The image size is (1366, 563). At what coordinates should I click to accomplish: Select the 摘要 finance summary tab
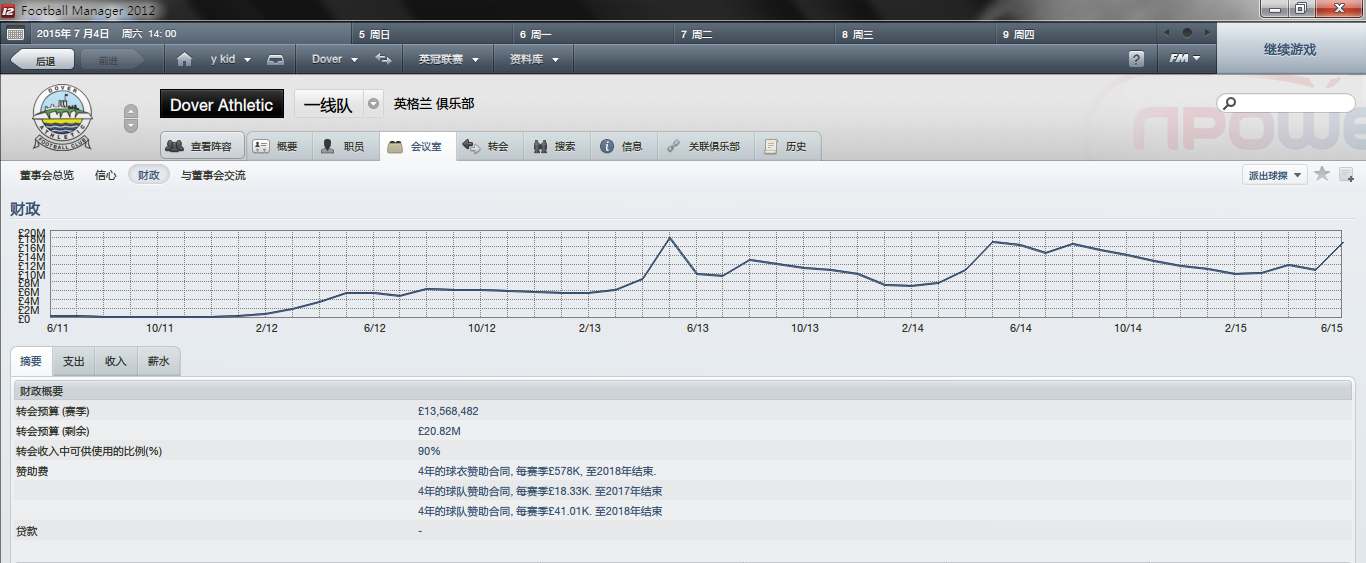pos(31,361)
